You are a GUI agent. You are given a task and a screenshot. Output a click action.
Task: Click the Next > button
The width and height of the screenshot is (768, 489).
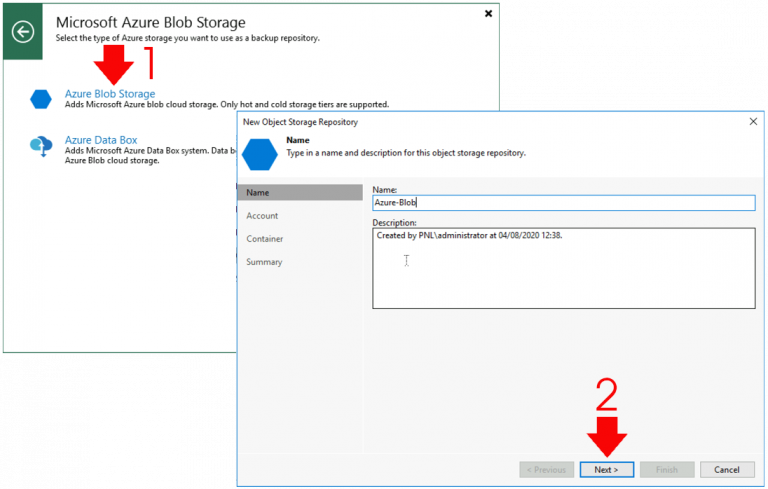pos(606,469)
